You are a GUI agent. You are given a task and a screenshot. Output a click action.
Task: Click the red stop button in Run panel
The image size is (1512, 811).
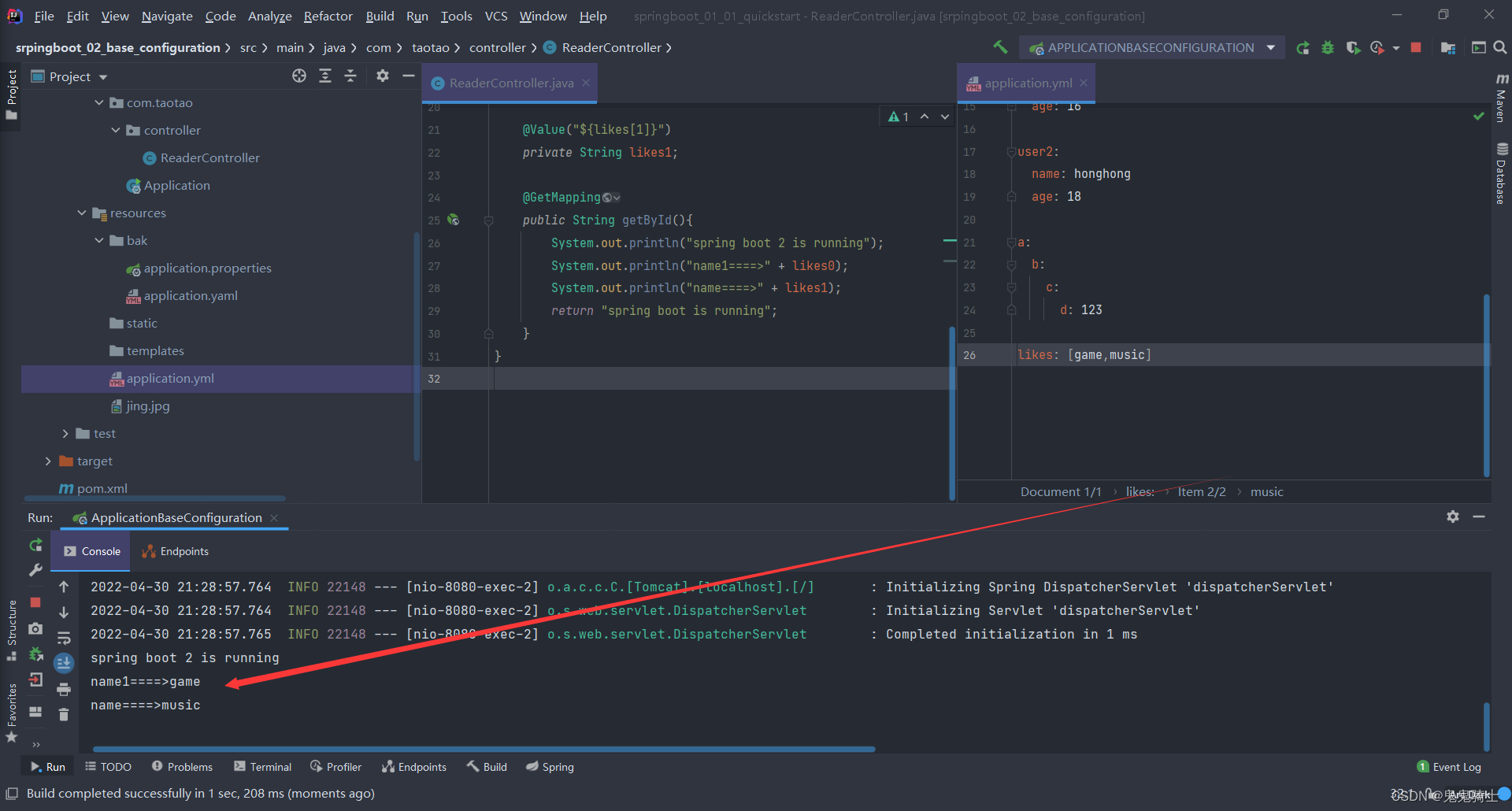coord(35,602)
